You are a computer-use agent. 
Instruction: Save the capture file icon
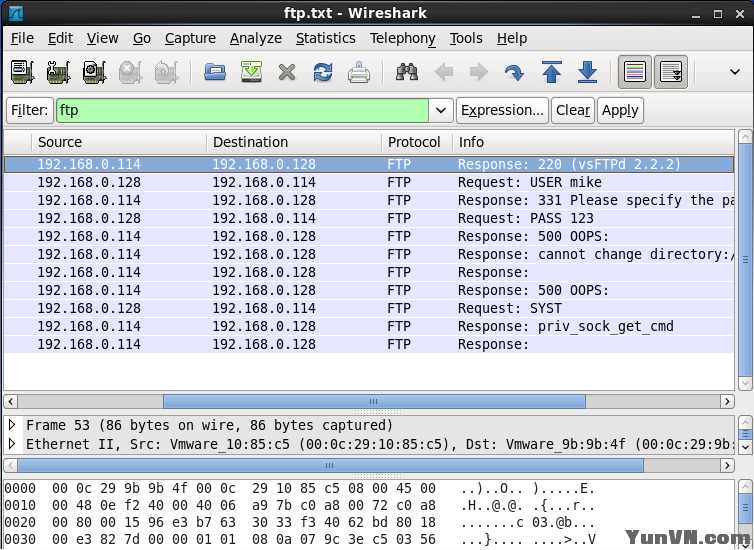pyautogui.click(x=251, y=73)
